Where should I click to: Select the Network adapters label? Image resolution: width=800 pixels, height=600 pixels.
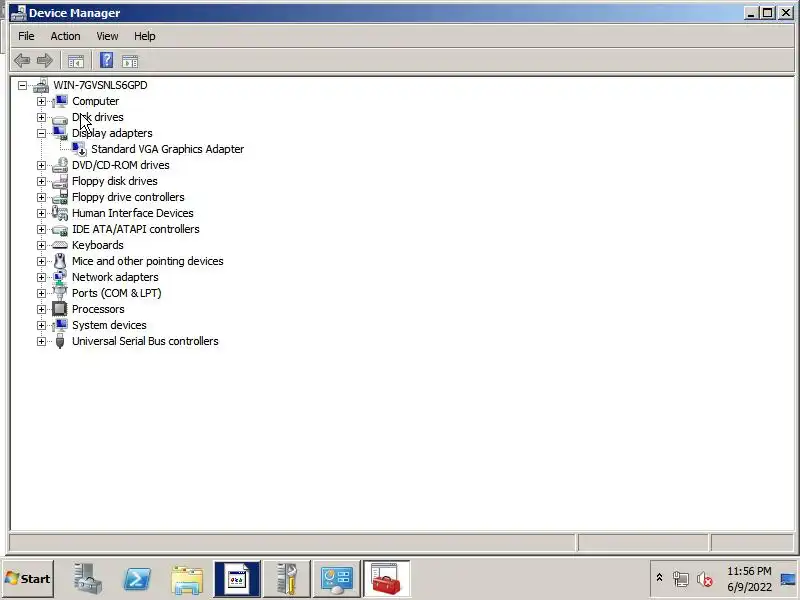(115, 277)
